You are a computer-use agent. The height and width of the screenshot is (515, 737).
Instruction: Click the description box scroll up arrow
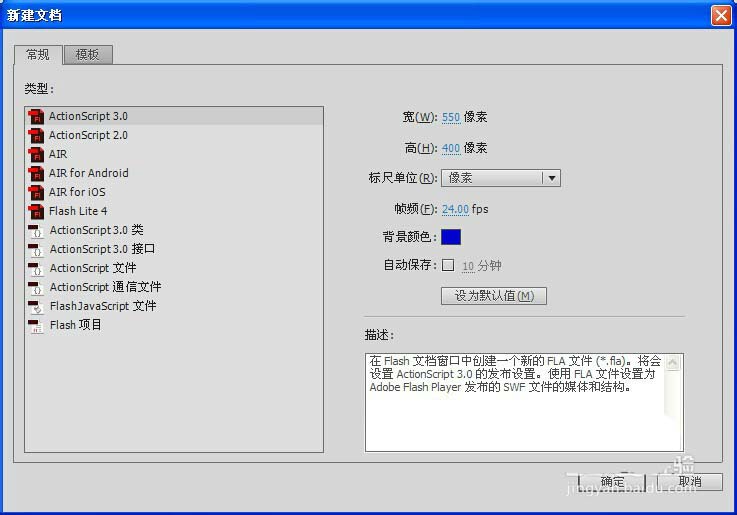[x=673, y=362]
